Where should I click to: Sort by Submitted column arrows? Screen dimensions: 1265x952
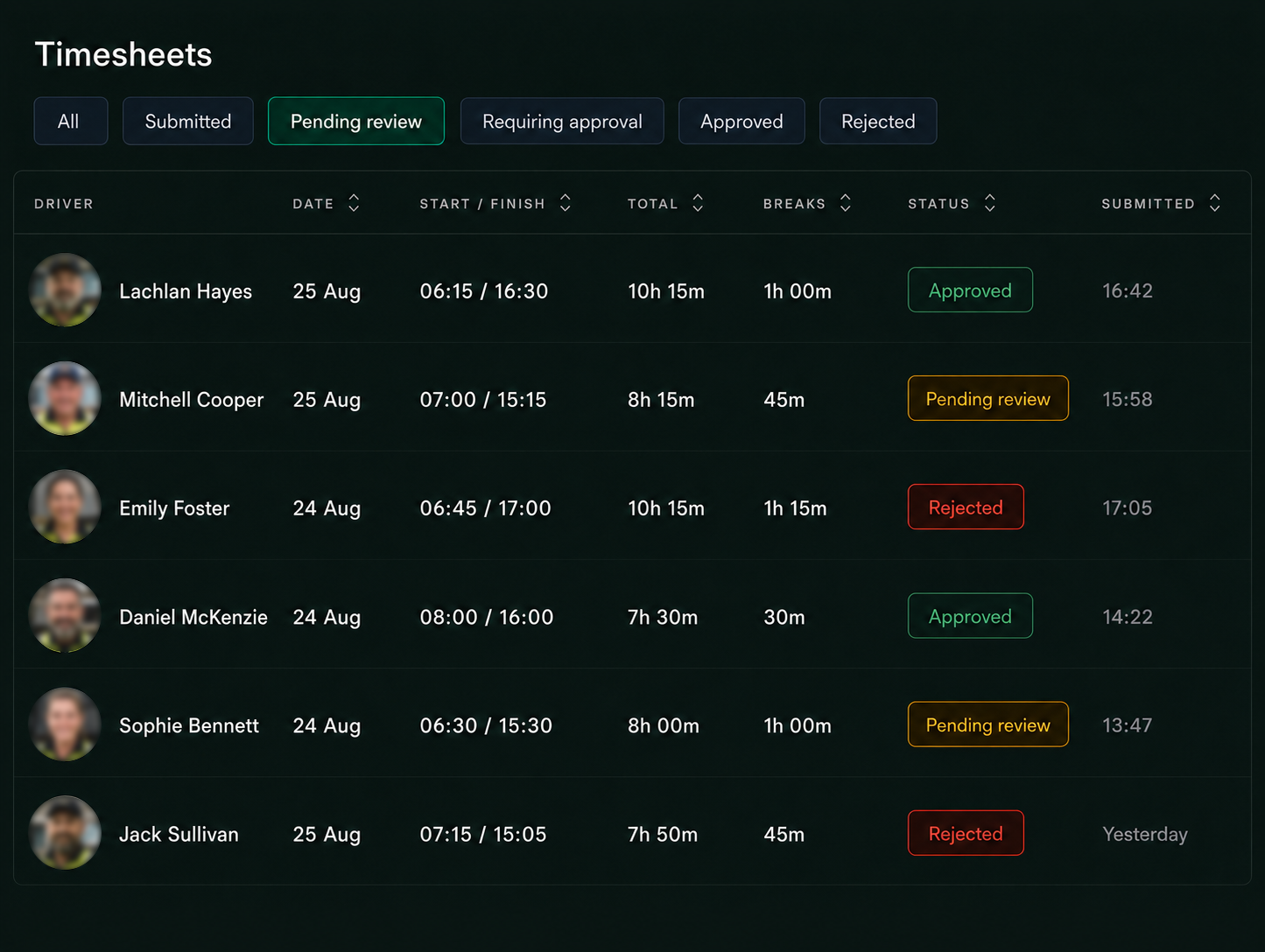(x=1215, y=203)
